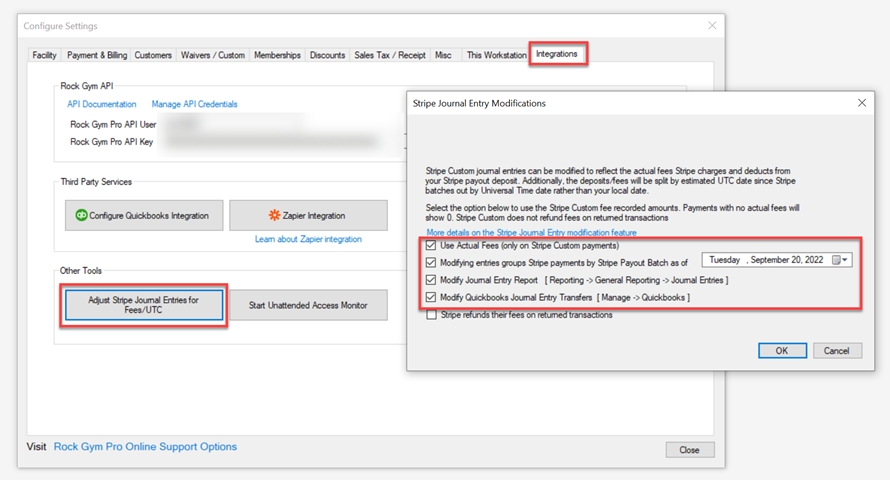Close the Stripe Journal Entry Modifications dialog
Screen dimensions: 890x480
coord(862,103)
